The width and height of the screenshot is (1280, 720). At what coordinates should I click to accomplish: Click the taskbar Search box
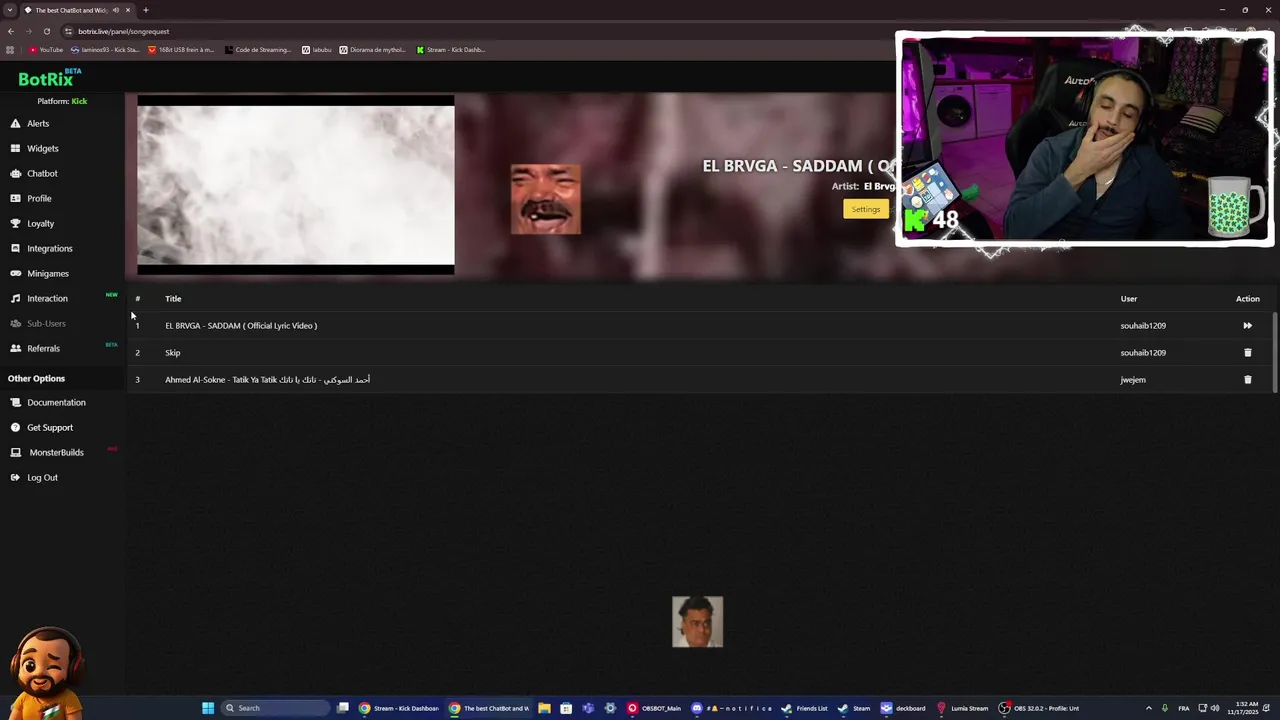coord(276,708)
